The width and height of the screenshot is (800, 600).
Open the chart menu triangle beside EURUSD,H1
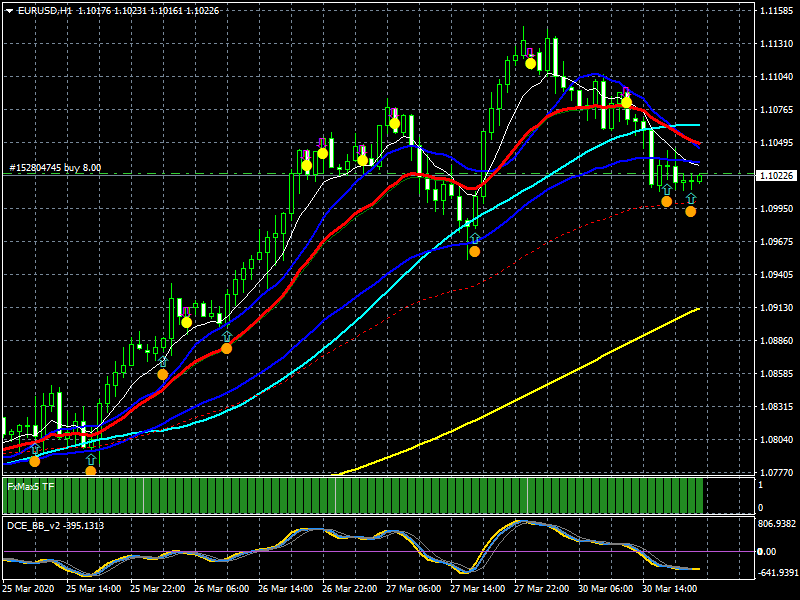pos(9,11)
